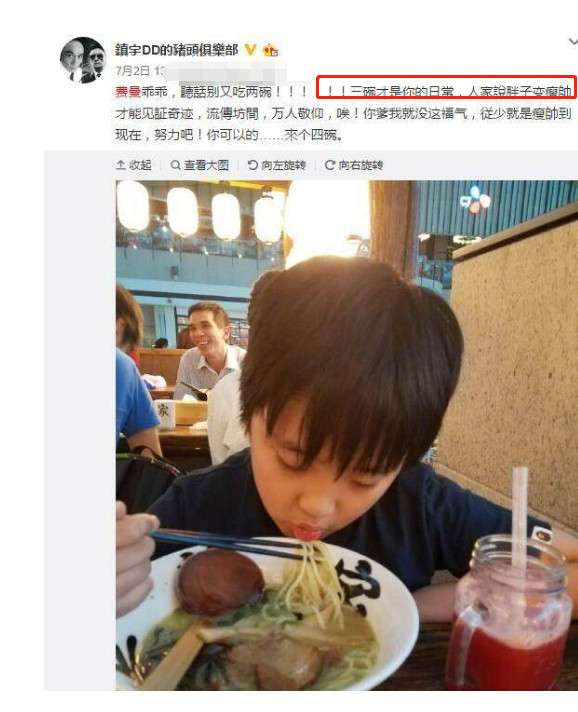Click the poster's profile avatar
This screenshot has width=578, height=712.
(x=82, y=60)
